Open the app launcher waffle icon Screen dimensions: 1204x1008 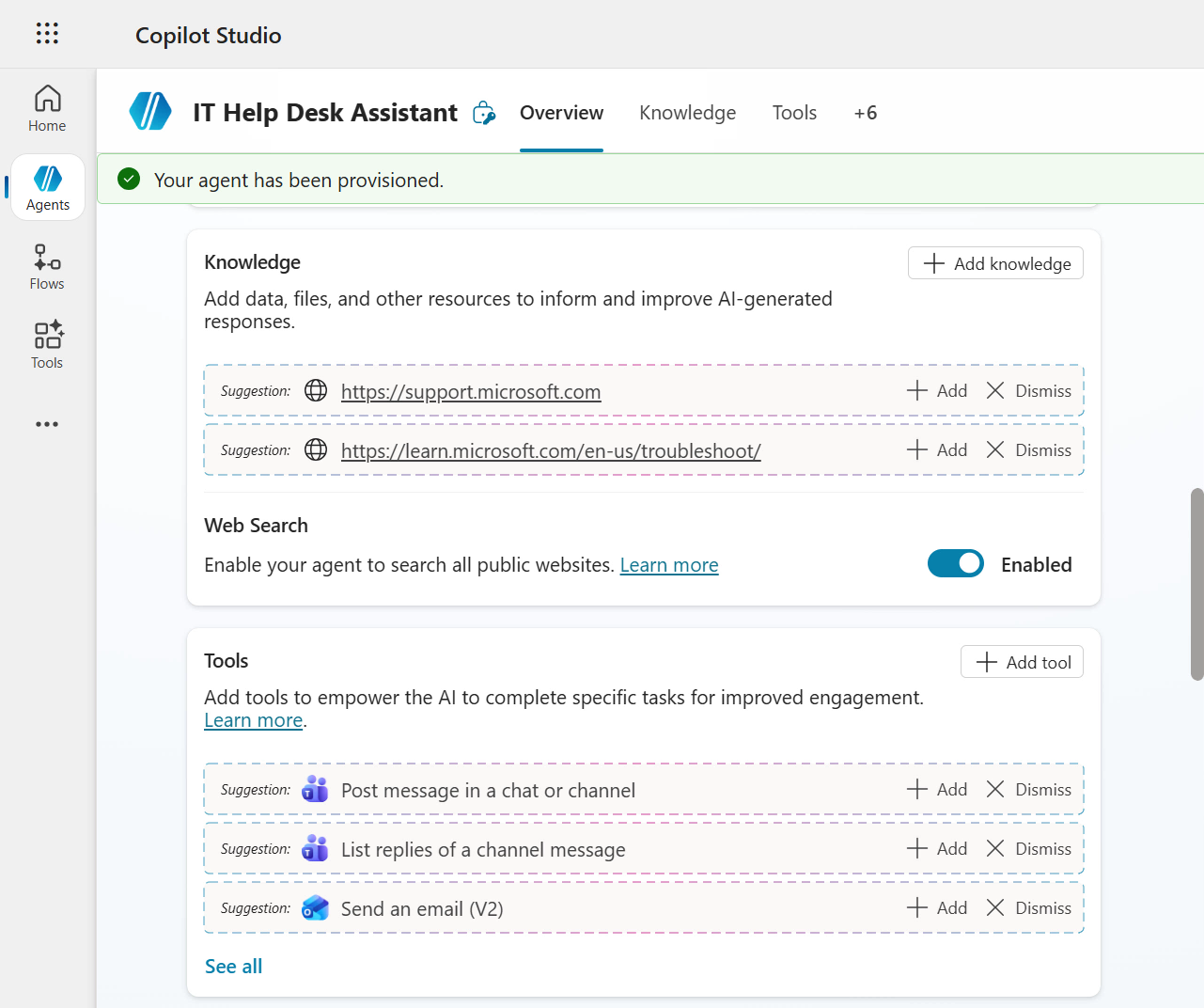47,34
